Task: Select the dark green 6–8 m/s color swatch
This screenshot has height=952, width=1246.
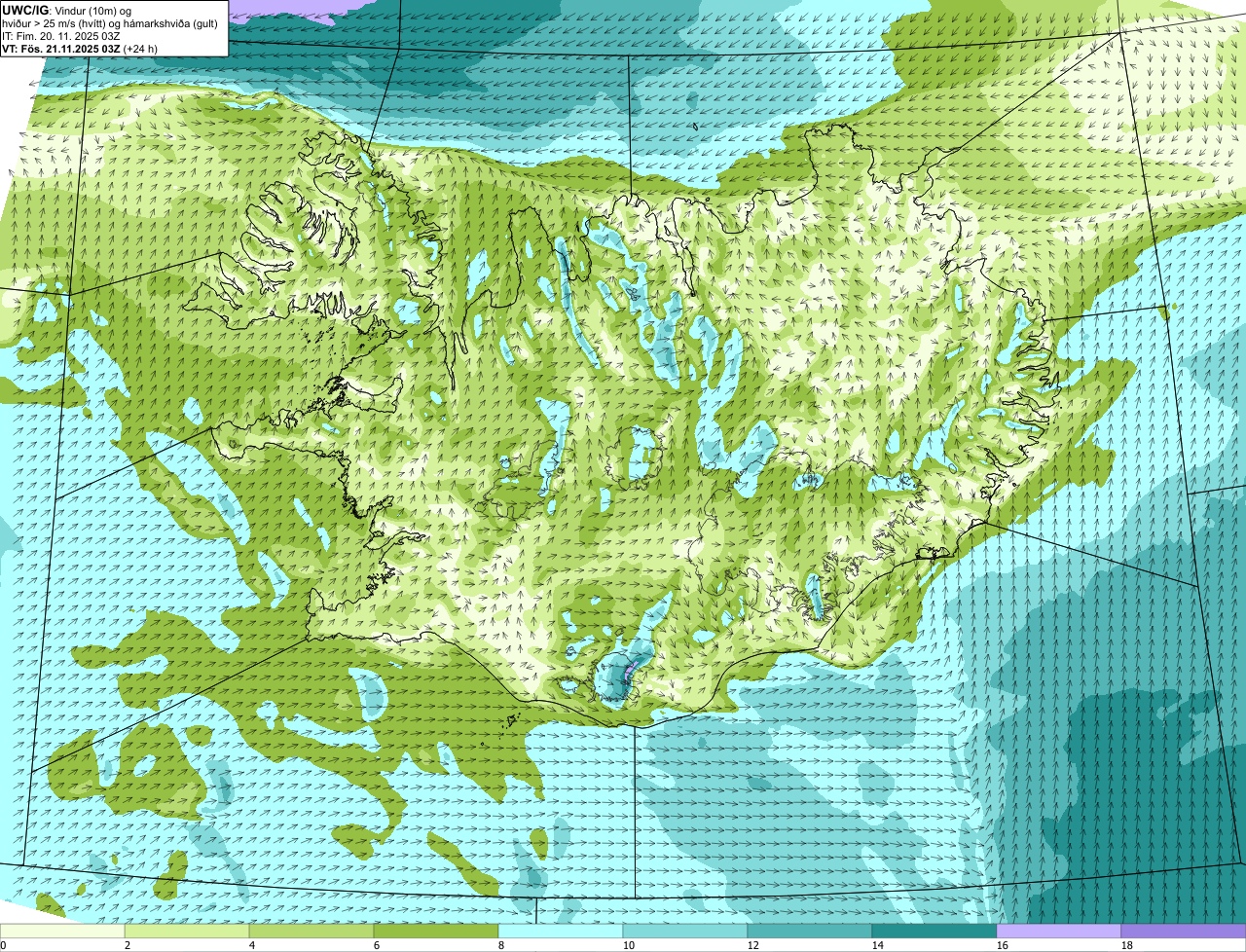Action: point(436,932)
